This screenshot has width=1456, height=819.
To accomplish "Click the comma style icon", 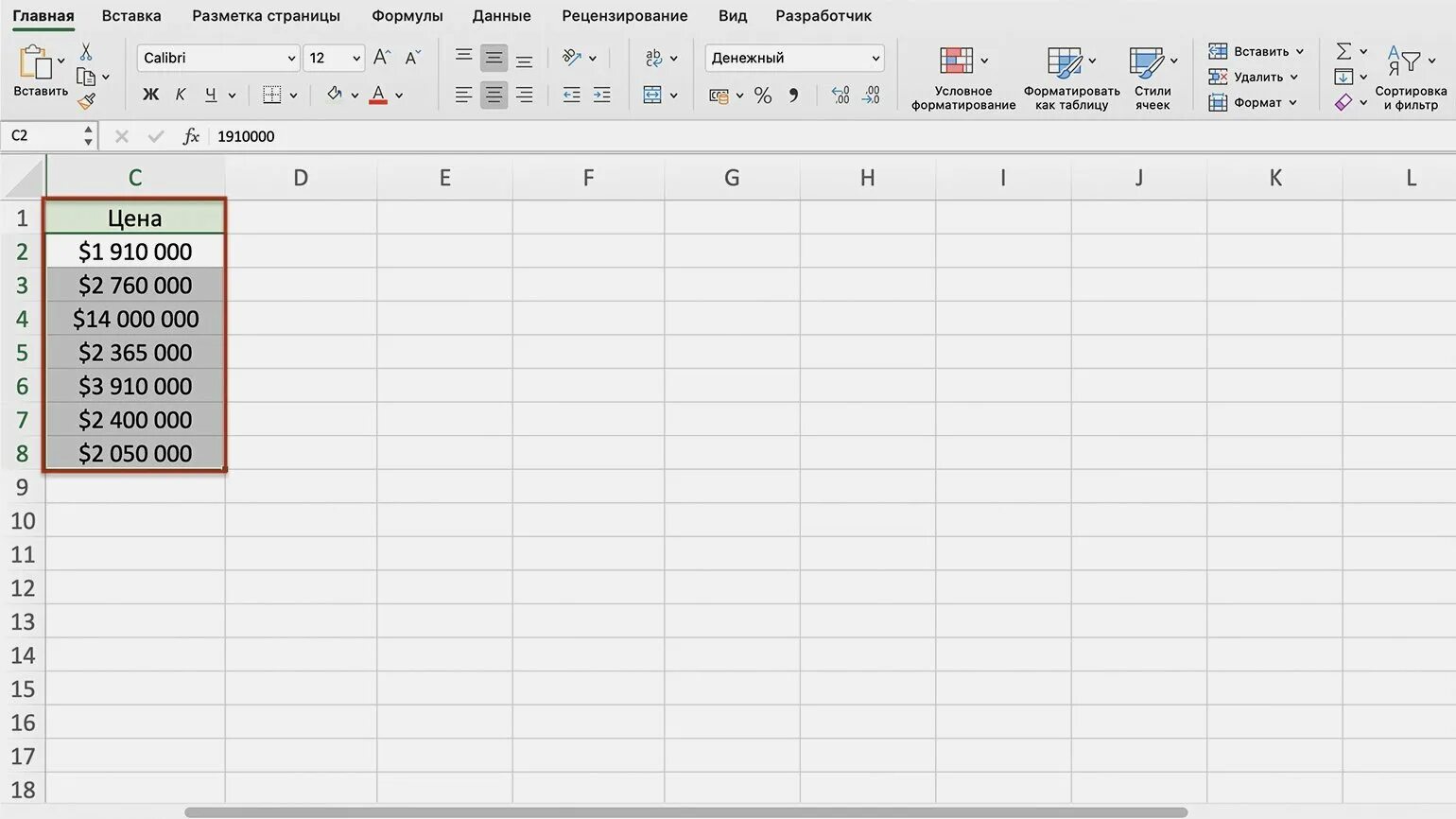I will (793, 95).
